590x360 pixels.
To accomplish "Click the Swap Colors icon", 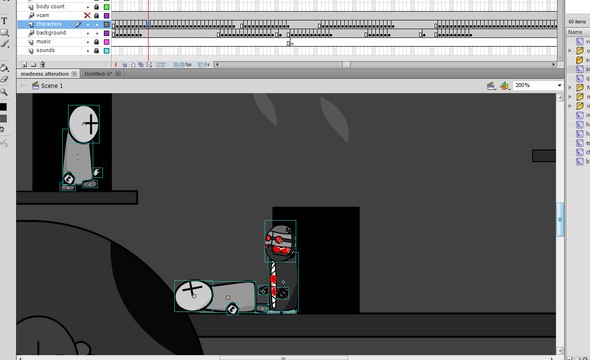I will pyautogui.click(x=2, y=129).
